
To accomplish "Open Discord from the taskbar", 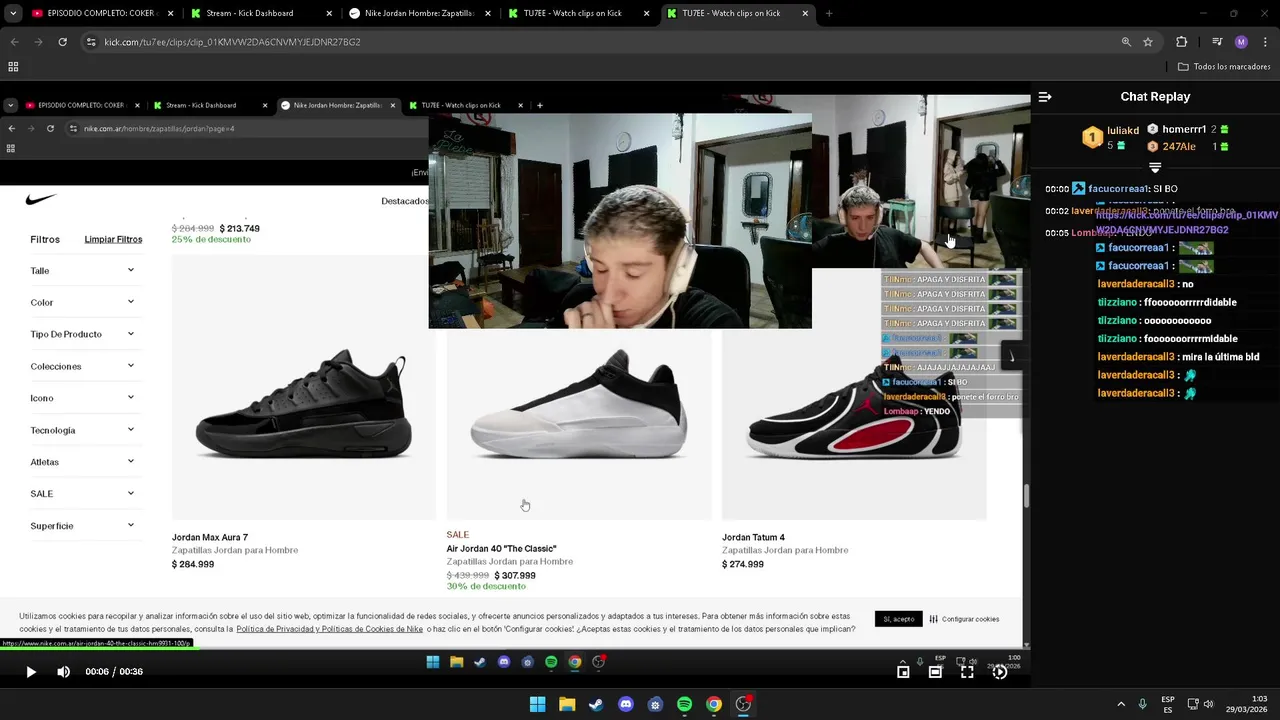I will pyautogui.click(x=625, y=704).
